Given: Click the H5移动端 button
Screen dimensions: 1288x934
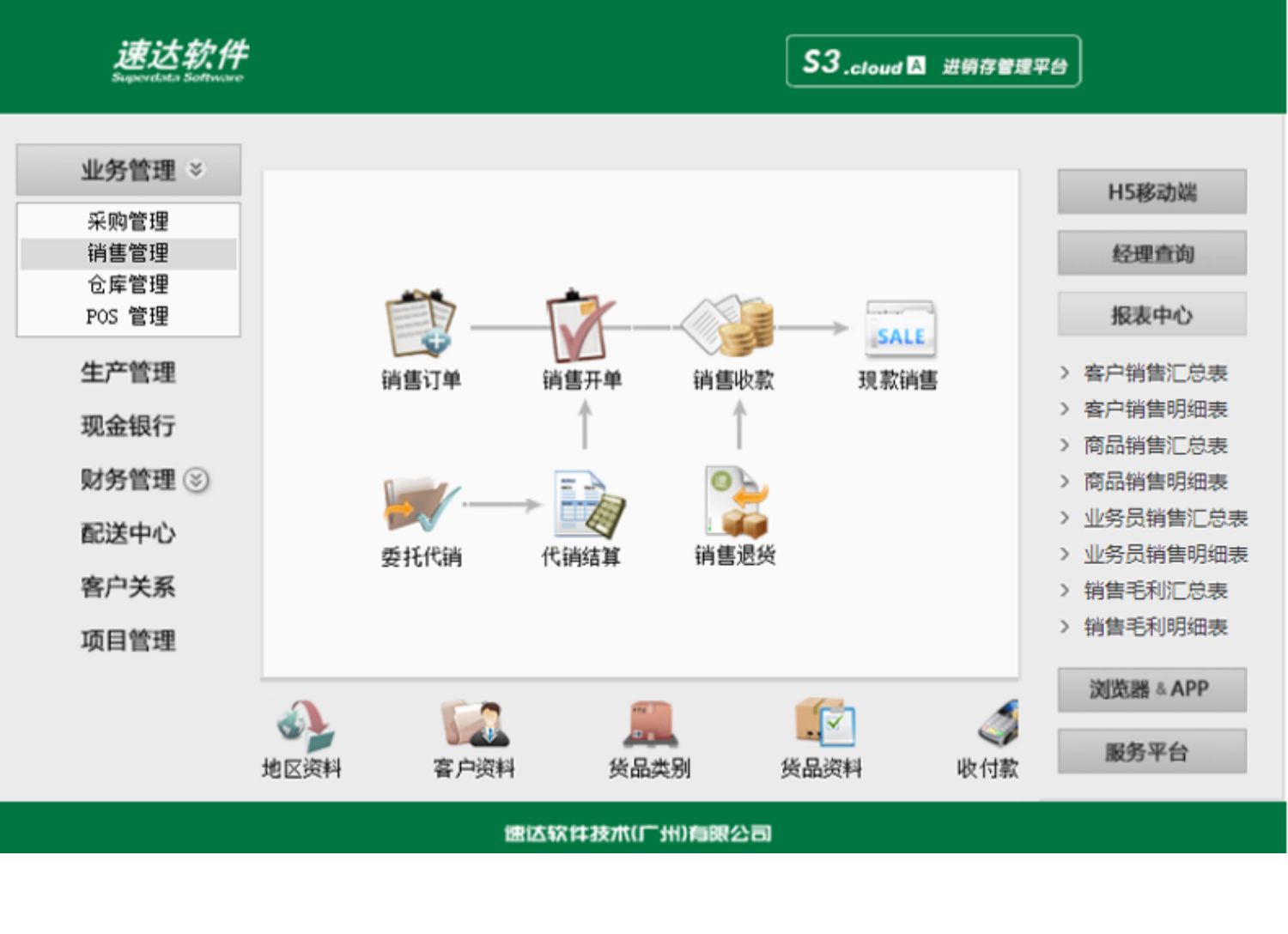Looking at the screenshot, I should click(1151, 192).
